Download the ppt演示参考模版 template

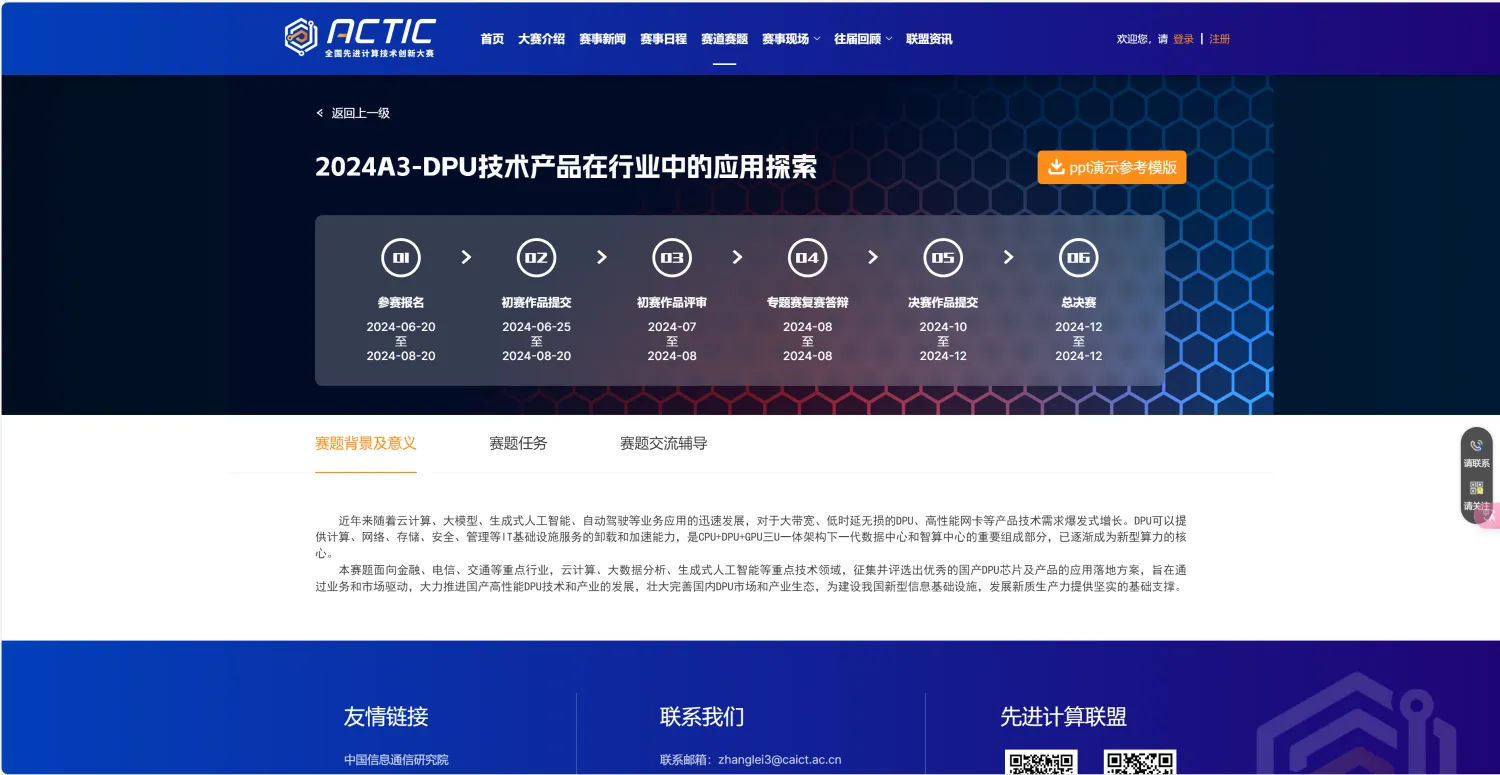point(1111,167)
